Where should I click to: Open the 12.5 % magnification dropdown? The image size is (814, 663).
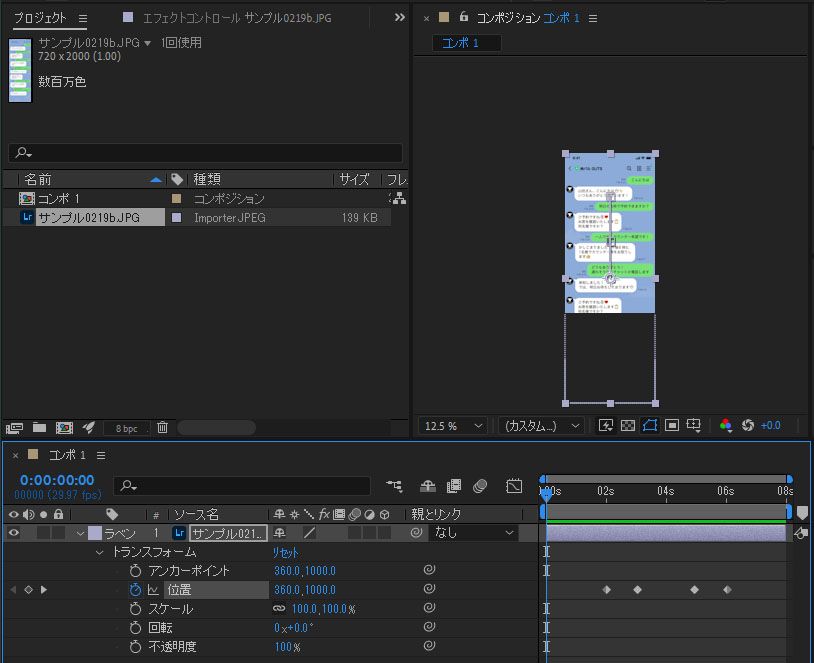coord(453,426)
